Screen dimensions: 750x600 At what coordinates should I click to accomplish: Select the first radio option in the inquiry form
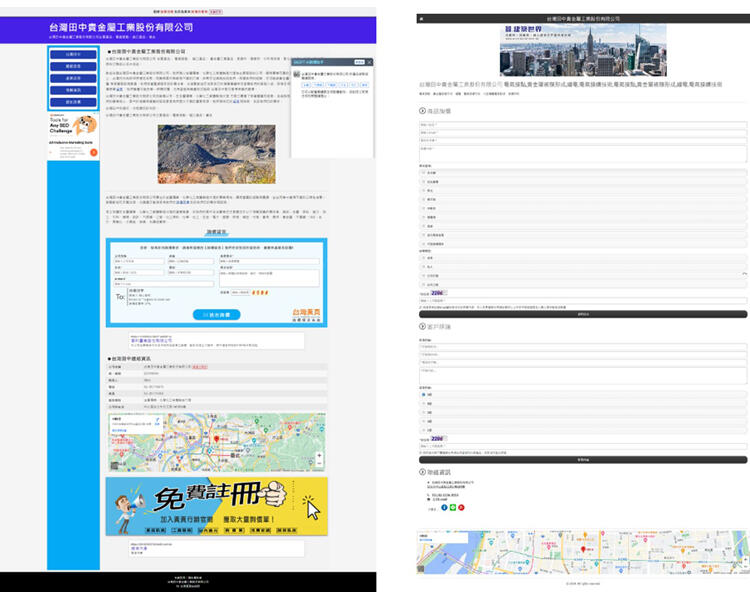(x=423, y=256)
